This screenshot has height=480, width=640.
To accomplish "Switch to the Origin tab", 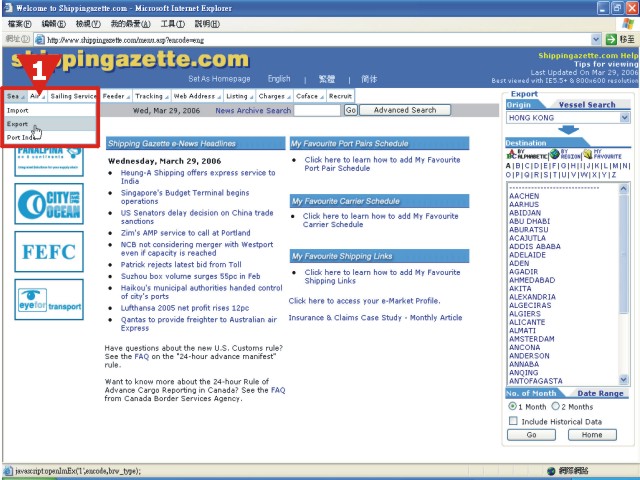I will click(518, 104).
